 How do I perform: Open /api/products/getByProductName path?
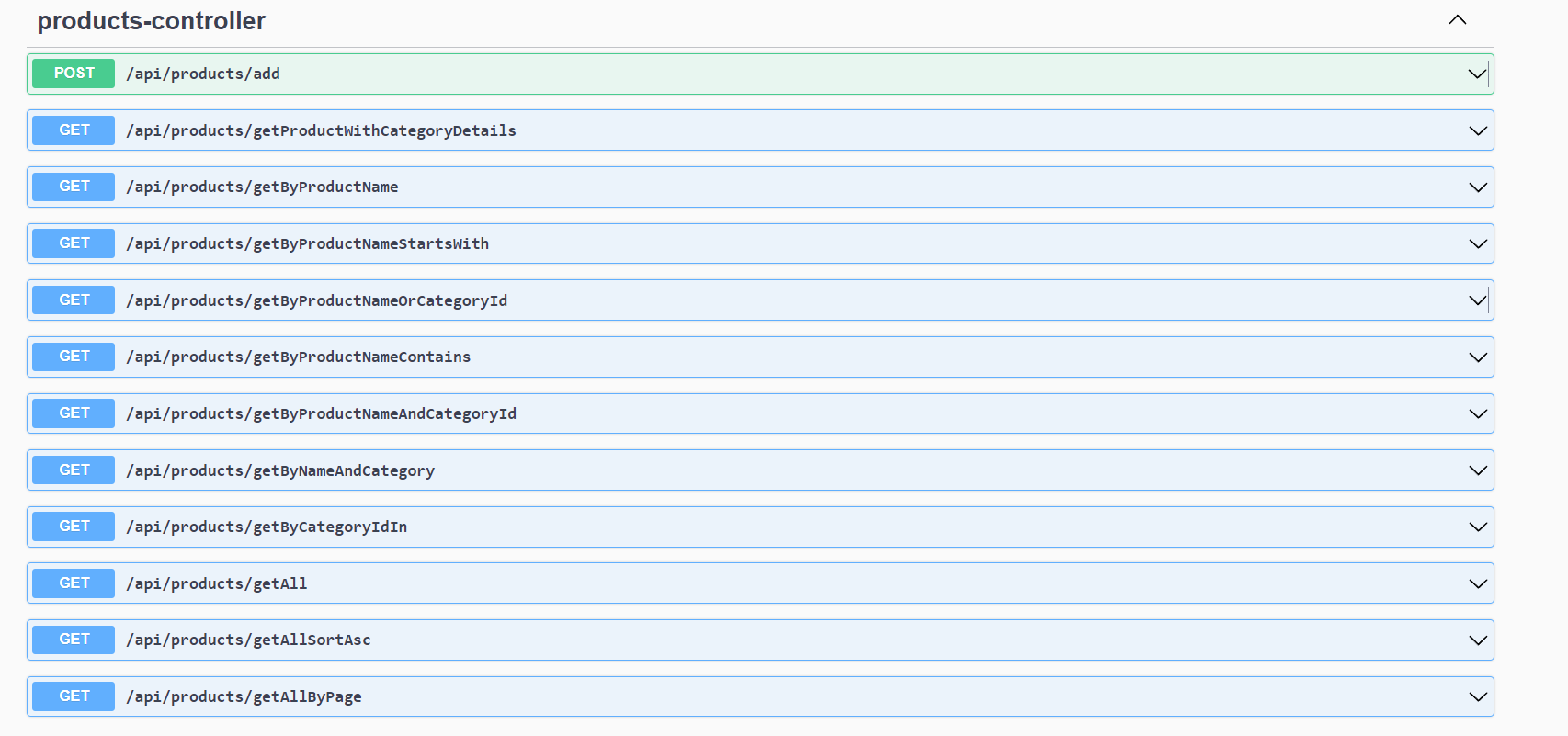coord(262,187)
